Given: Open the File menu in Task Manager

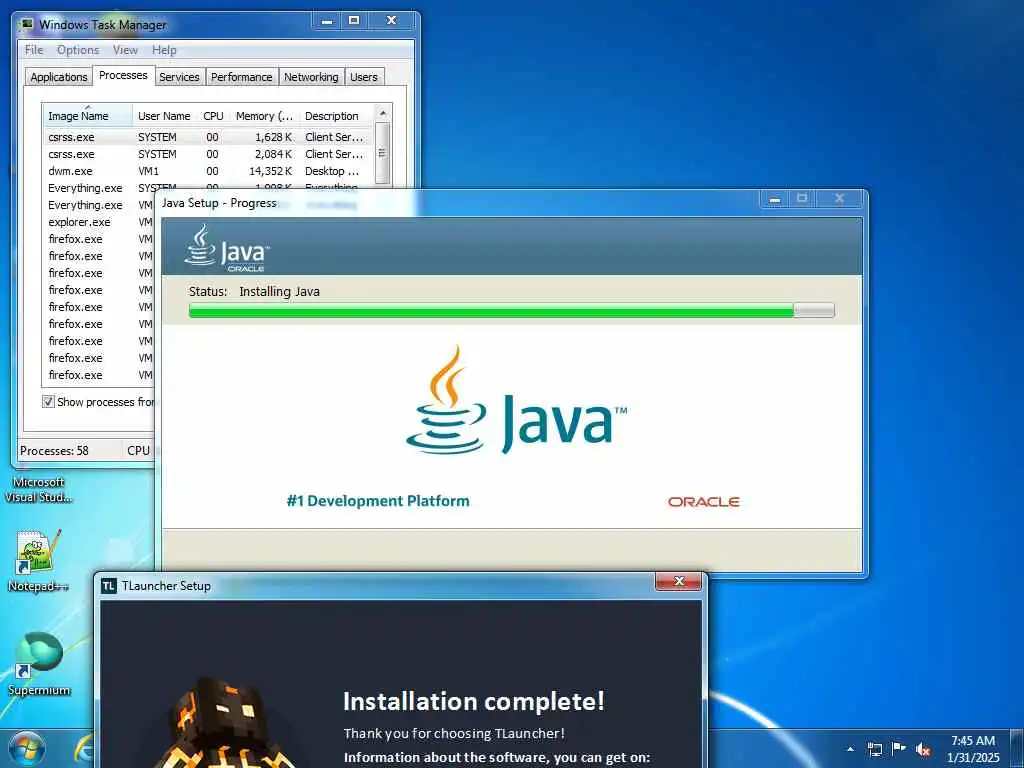Looking at the screenshot, I should 34,50.
